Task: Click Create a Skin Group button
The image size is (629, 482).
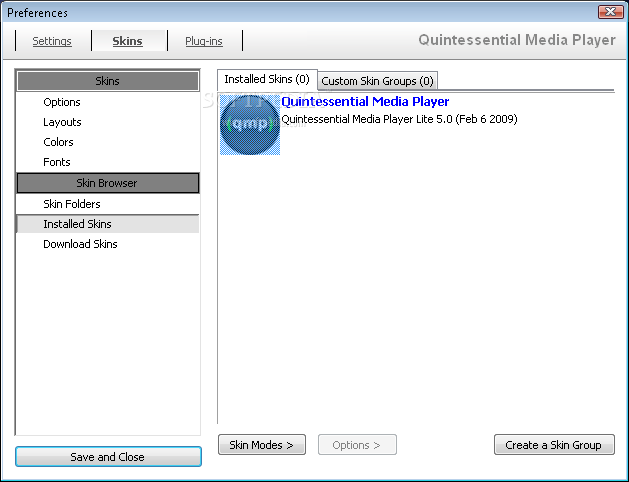Action: pyautogui.click(x=554, y=445)
